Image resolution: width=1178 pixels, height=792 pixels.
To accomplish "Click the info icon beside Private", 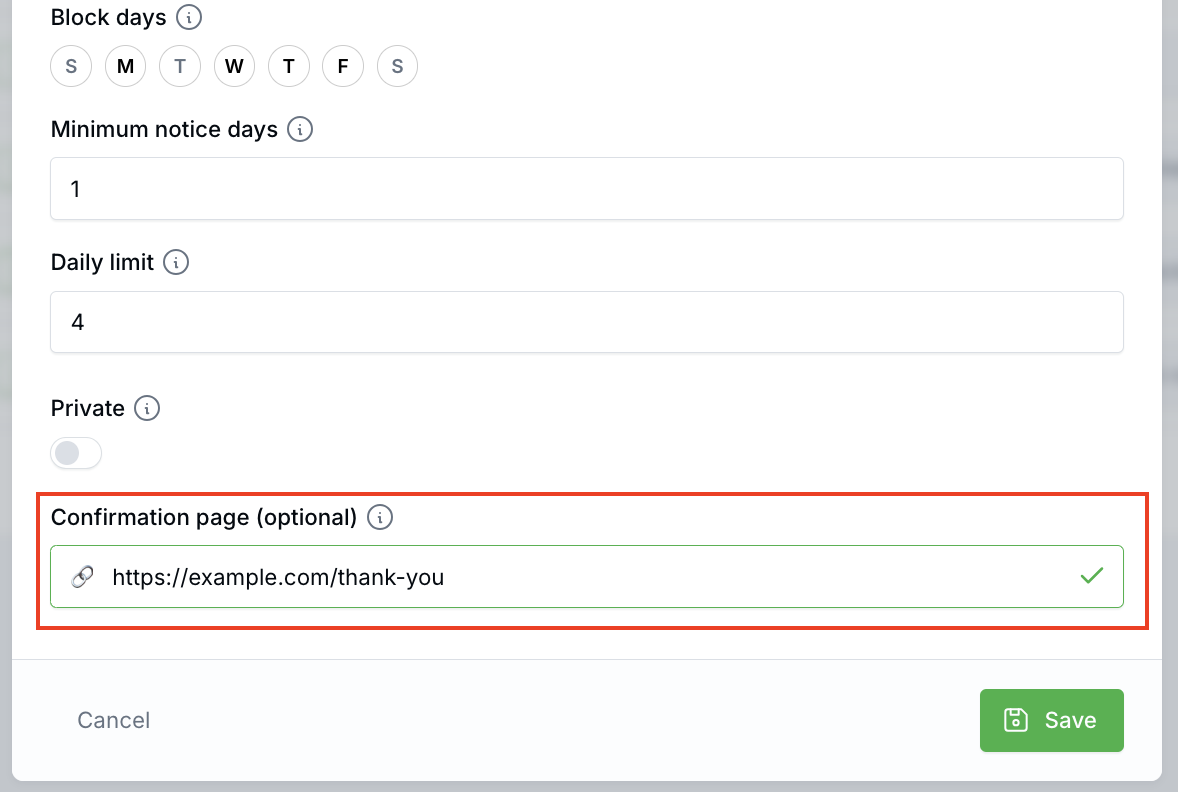I will [147, 409].
